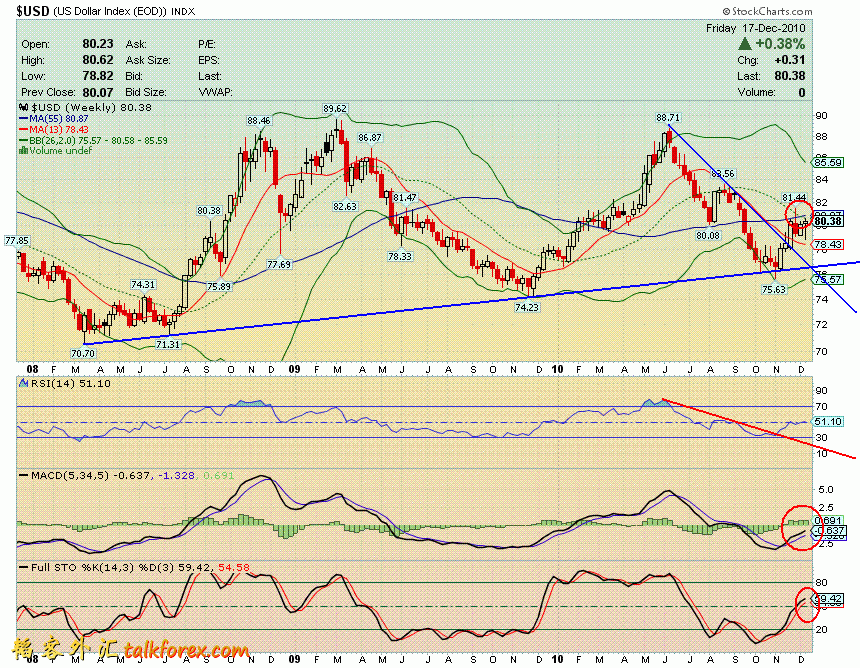Click the 82.63 price low label
The height and width of the screenshot is (668, 860).
345,206
